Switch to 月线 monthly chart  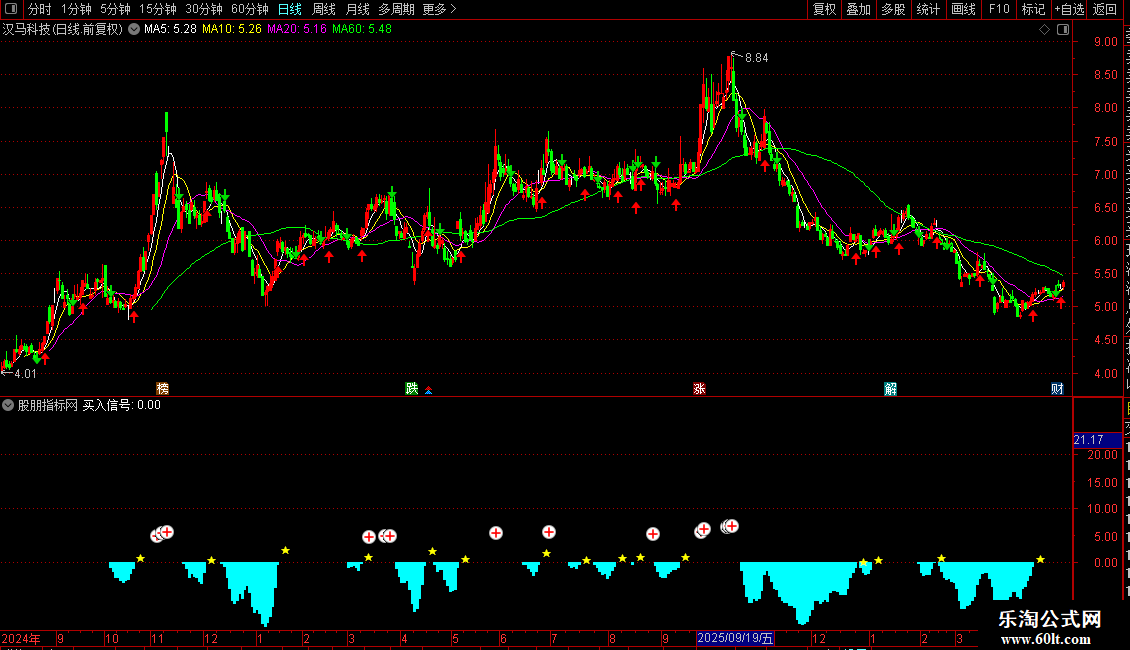pyautogui.click(x=357, y=9)
